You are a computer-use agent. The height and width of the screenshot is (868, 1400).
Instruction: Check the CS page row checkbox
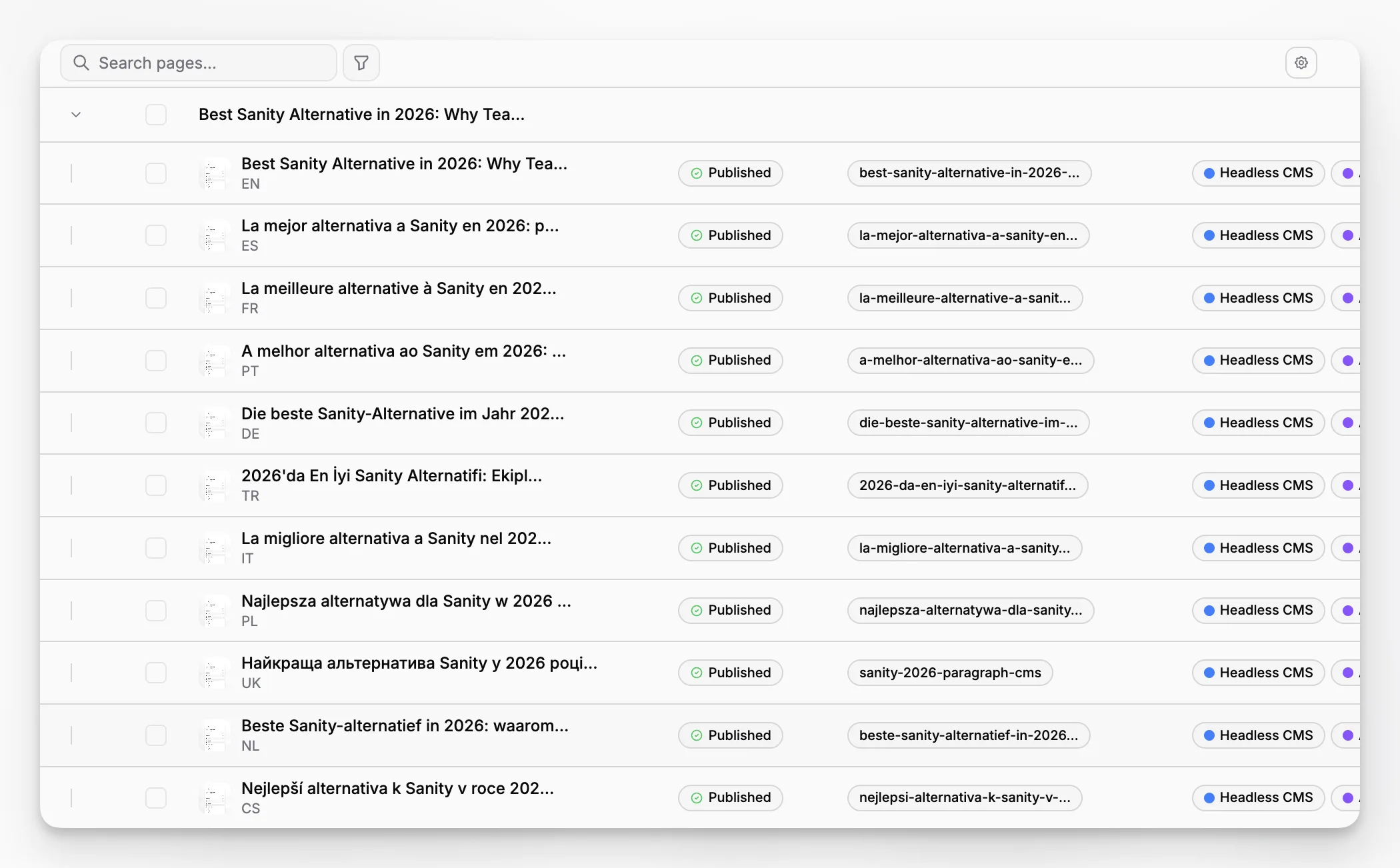click(x=156, y=798)
